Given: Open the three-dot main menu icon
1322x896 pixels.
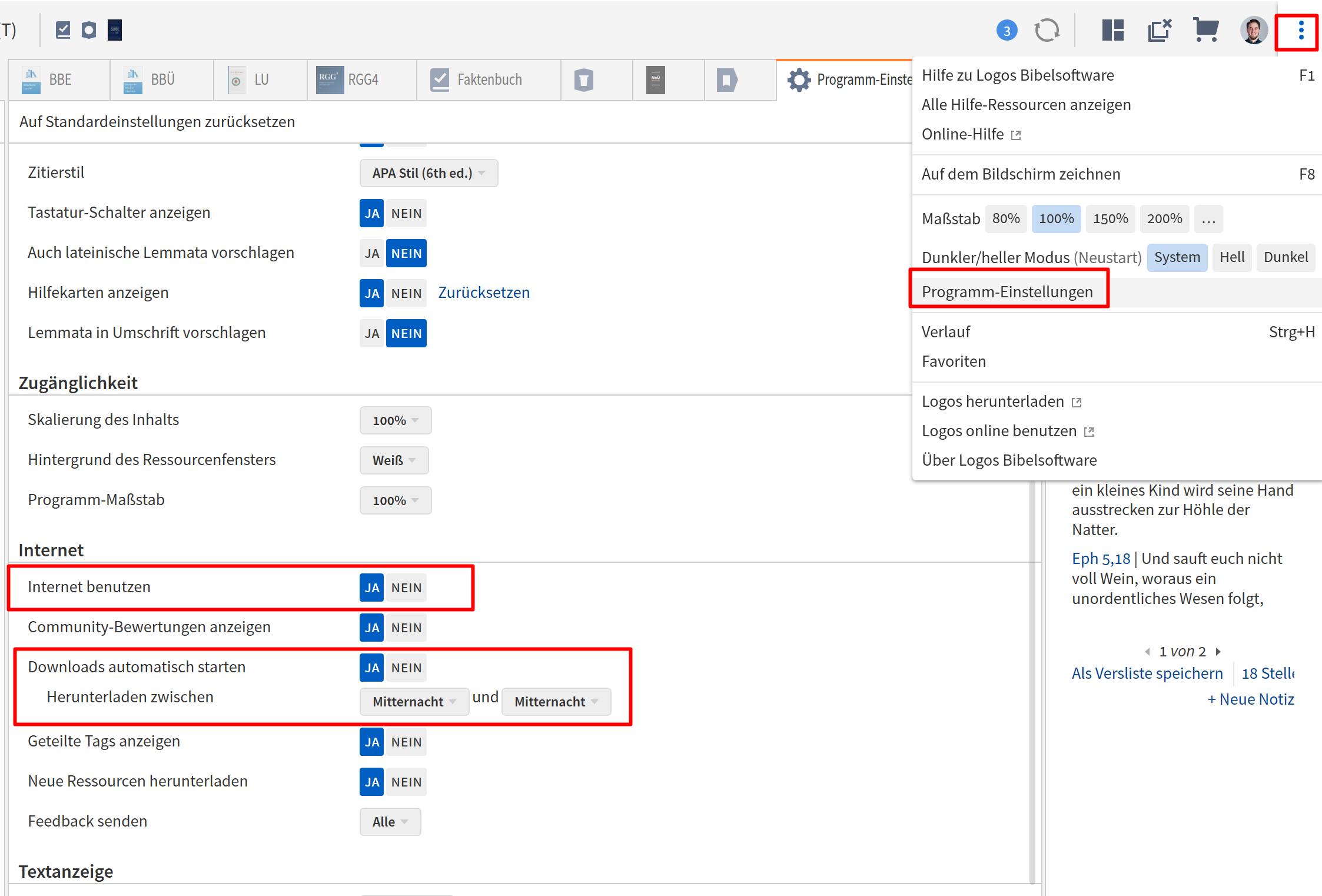Looking at the screenshot, I should click(x=1300, y=30).
